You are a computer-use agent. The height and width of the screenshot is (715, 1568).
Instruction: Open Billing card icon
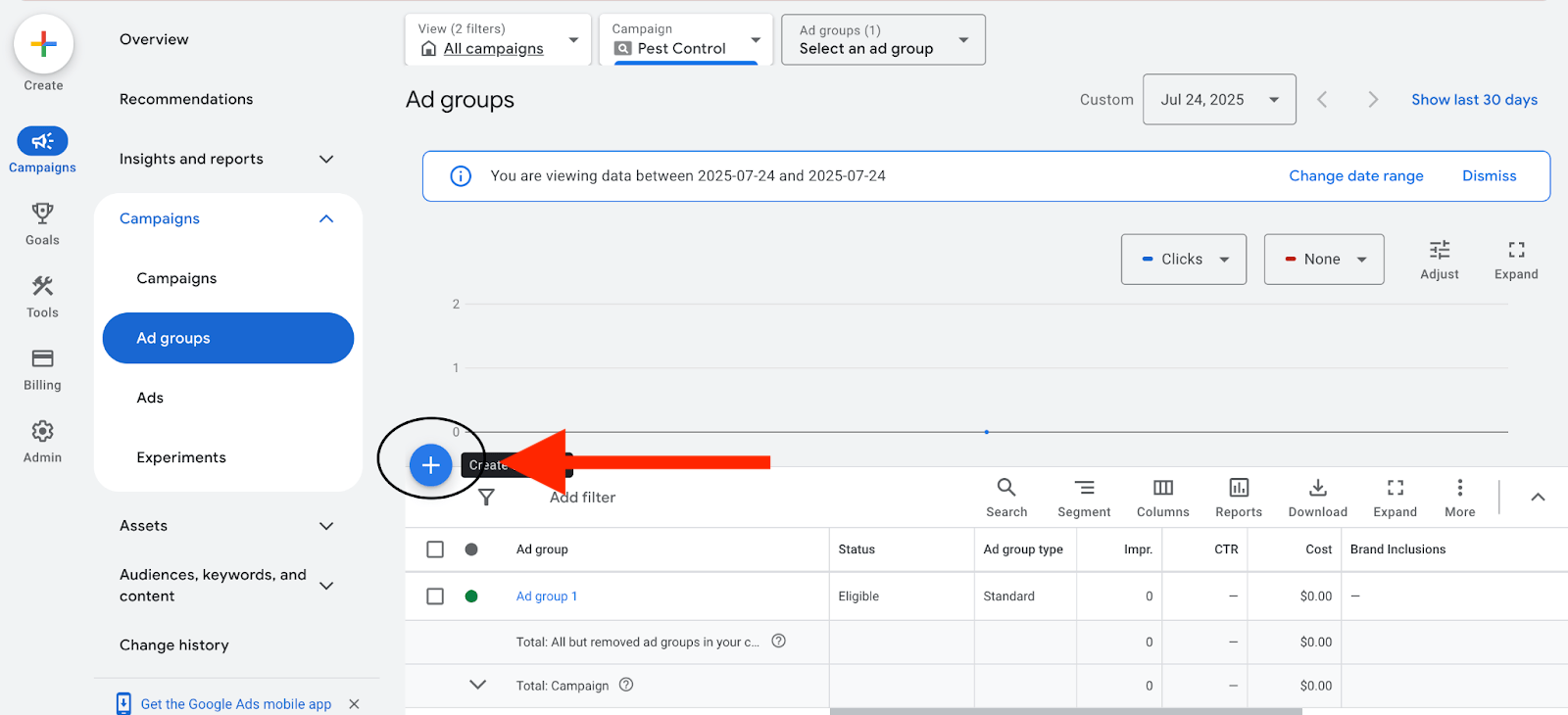point(42,358)
